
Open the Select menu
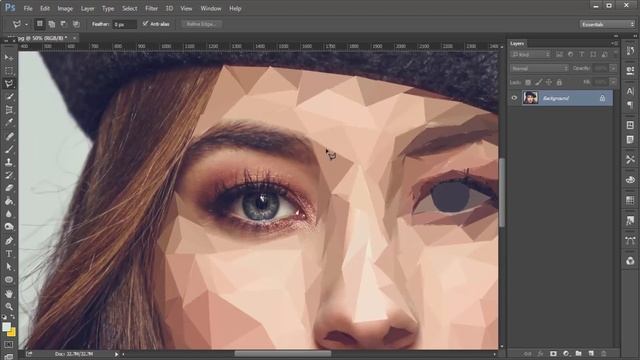129,8
